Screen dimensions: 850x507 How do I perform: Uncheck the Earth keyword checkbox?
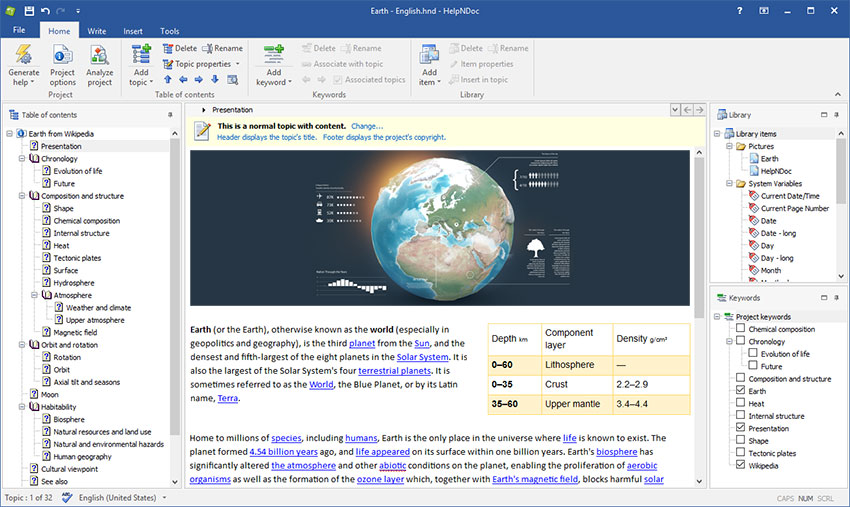740,391
